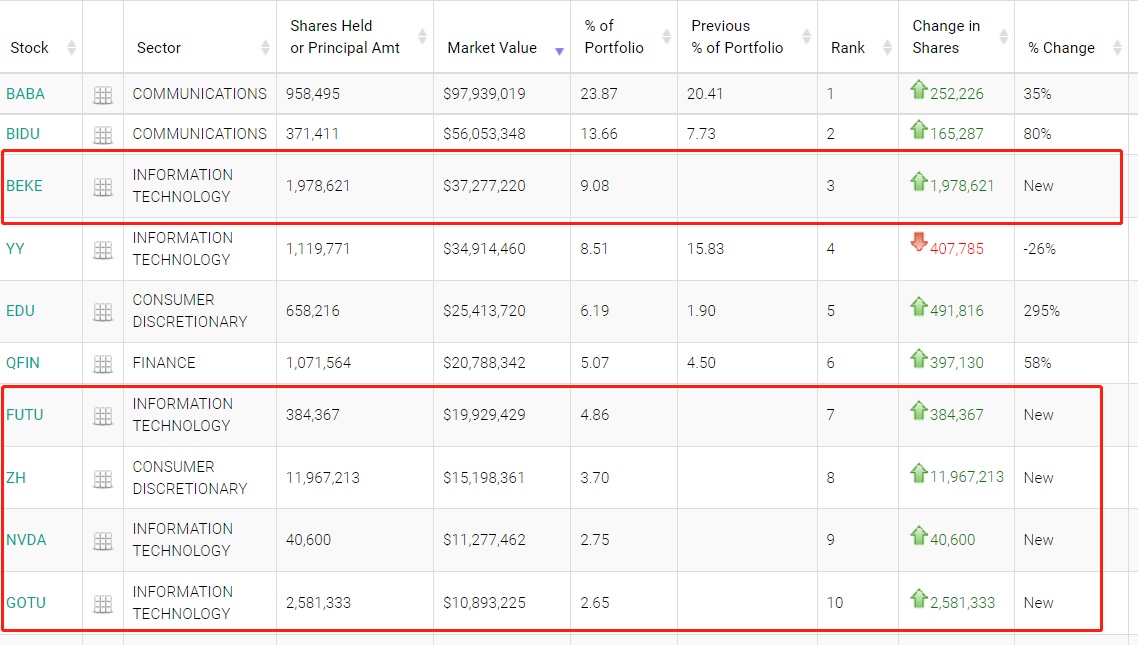
Task: Click the grid icon beside EDU
Action: coord(103,312)
